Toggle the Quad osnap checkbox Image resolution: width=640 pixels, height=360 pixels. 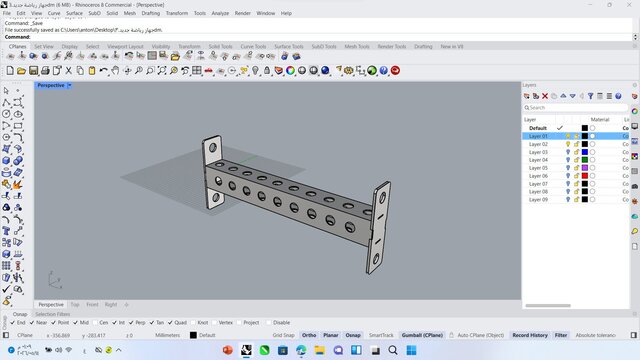pyautogui.click(x=170, y=322)
